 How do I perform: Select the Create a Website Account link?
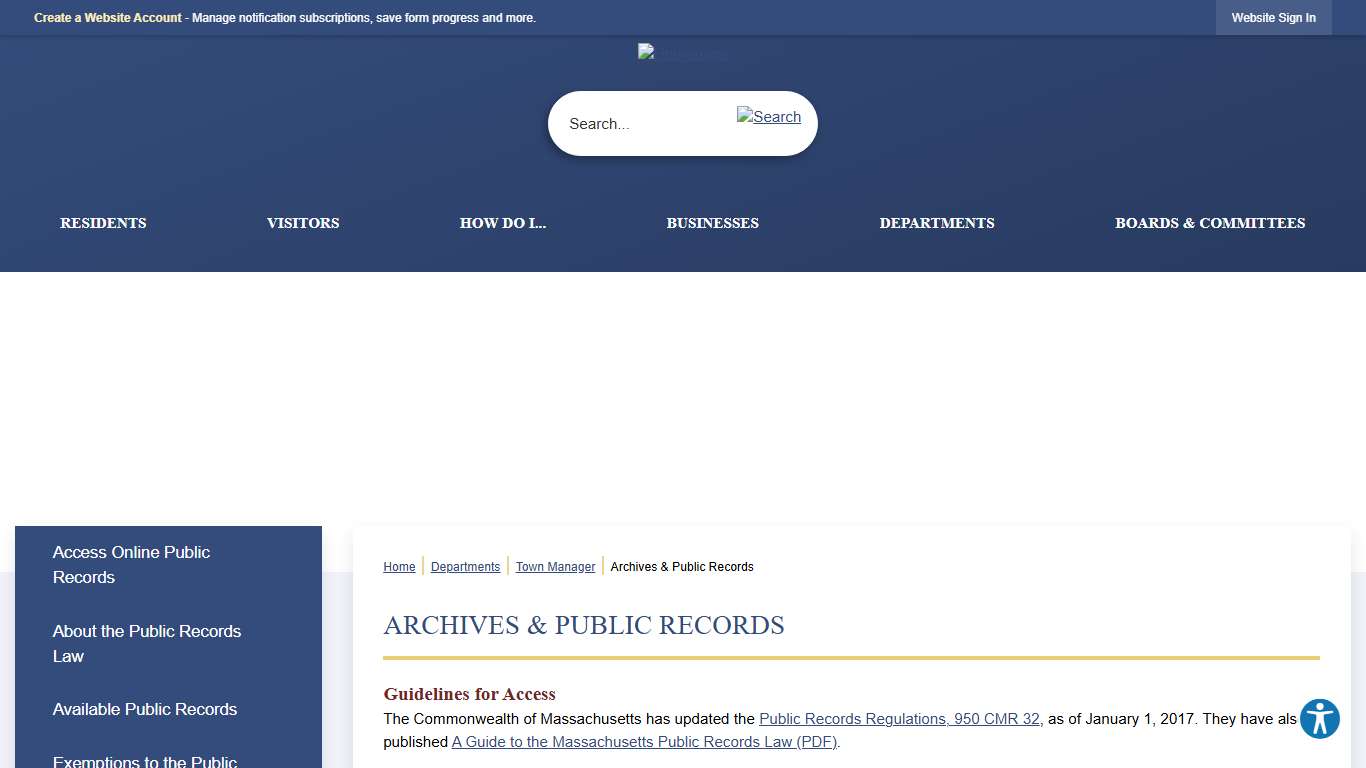point(107,17)
